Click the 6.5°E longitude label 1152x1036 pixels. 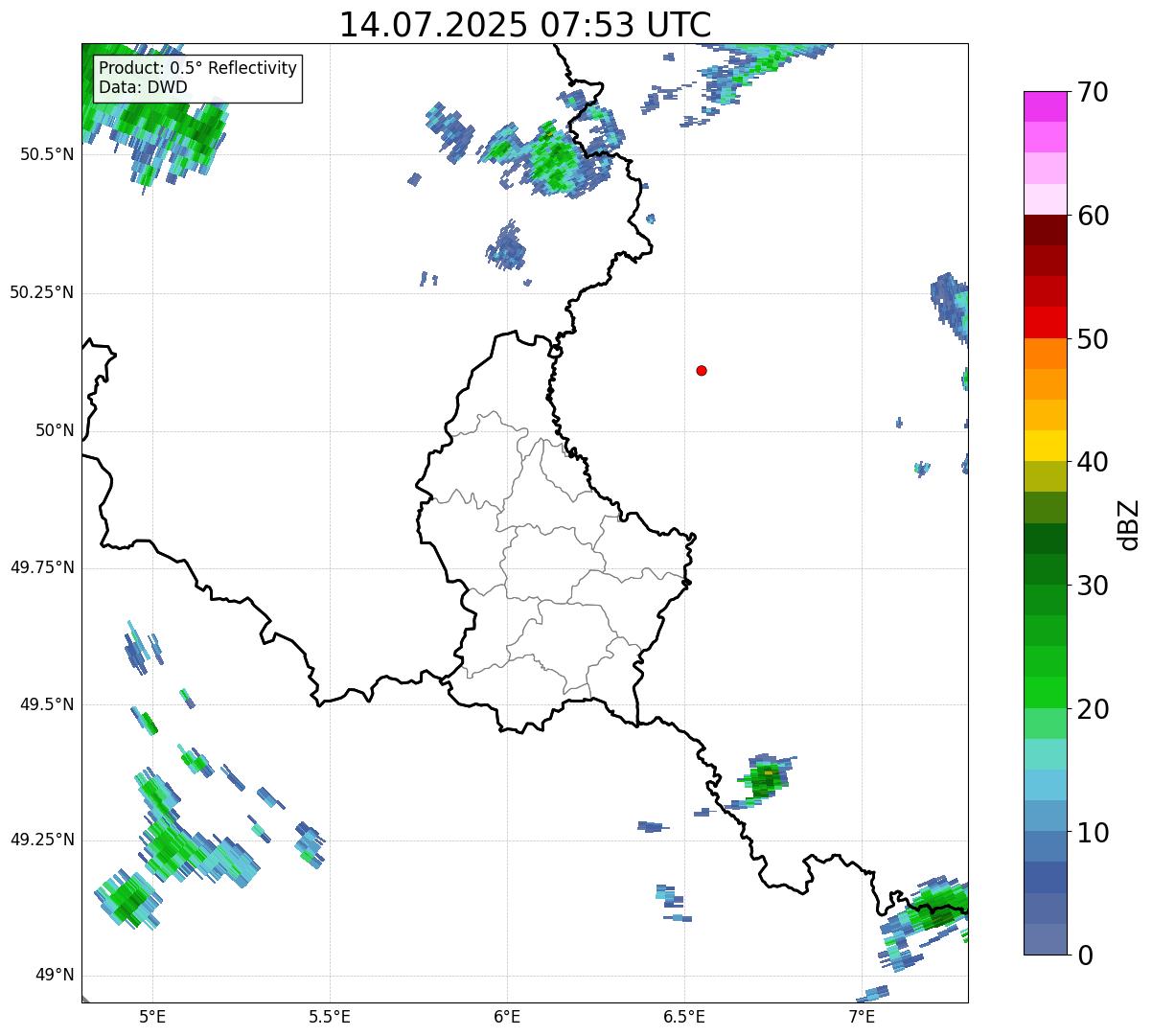coord(684,1016)
